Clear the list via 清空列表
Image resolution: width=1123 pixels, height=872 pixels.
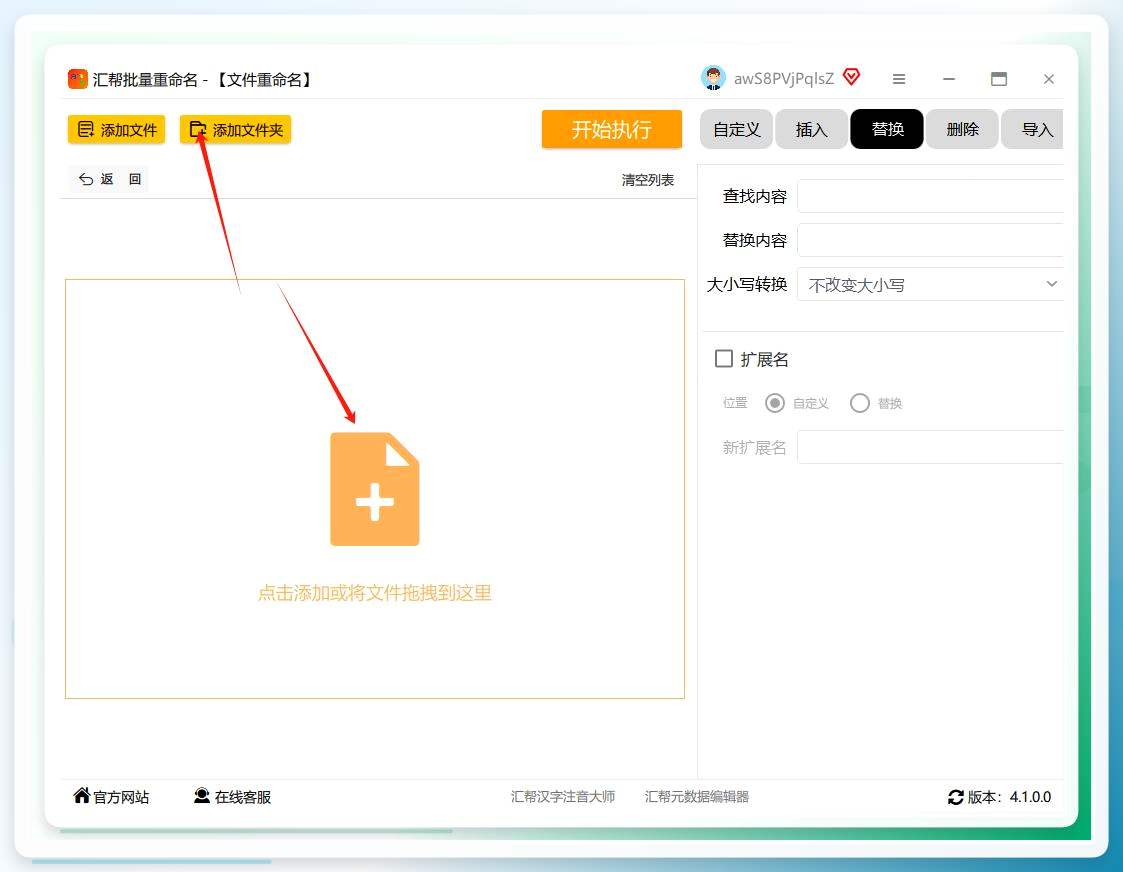tap(647, 180)
